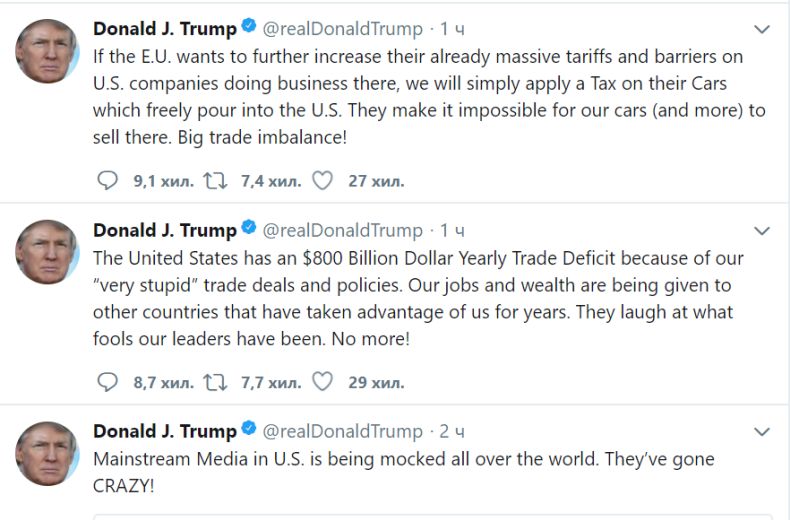Like the Trade Deficit tweet

(322, 381)
